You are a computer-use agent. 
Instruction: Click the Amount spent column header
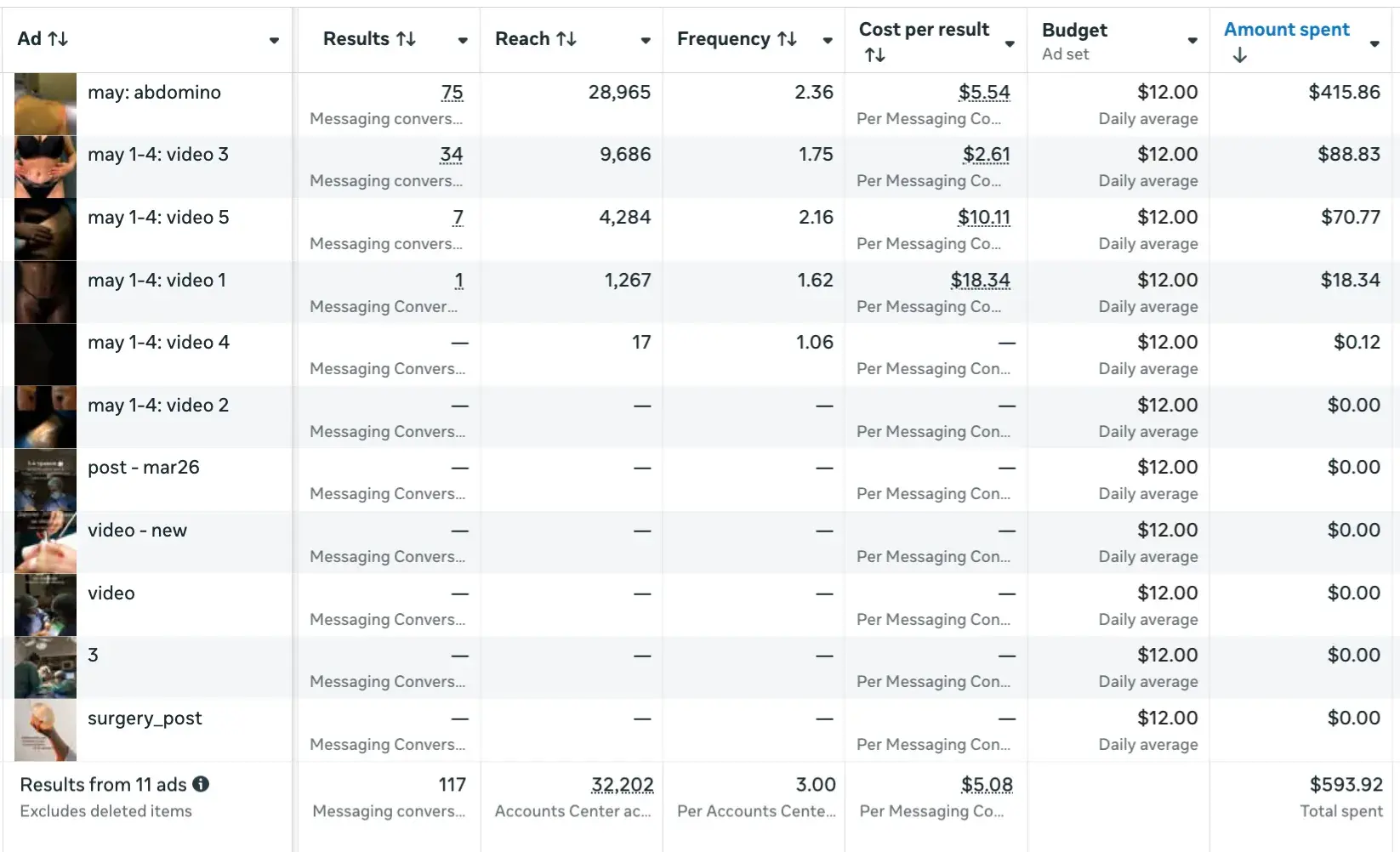point(1286,30)
